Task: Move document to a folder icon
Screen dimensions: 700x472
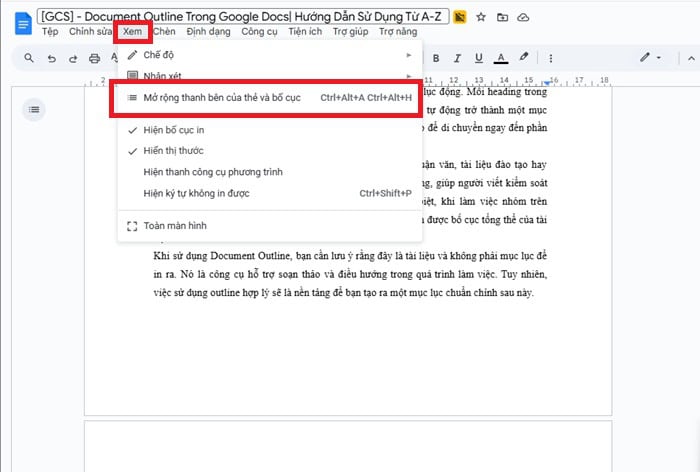Action: (502, 17)
